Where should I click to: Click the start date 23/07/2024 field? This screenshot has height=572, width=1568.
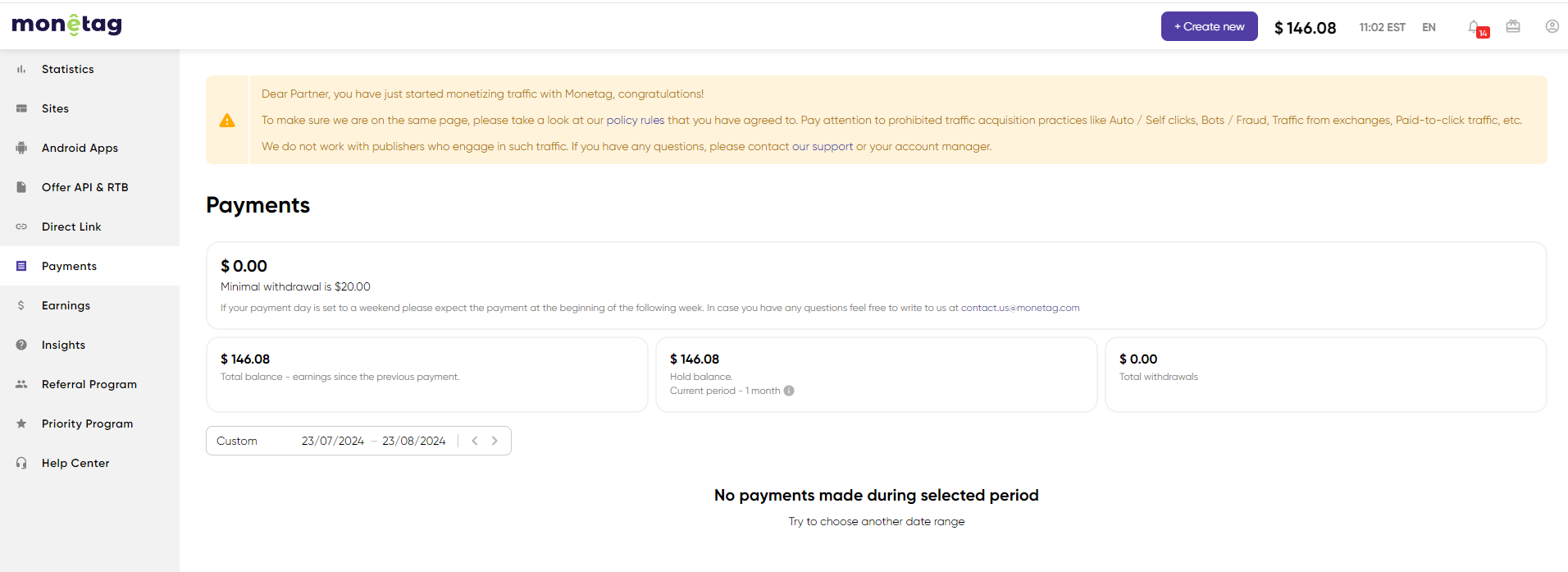point(333,441)
